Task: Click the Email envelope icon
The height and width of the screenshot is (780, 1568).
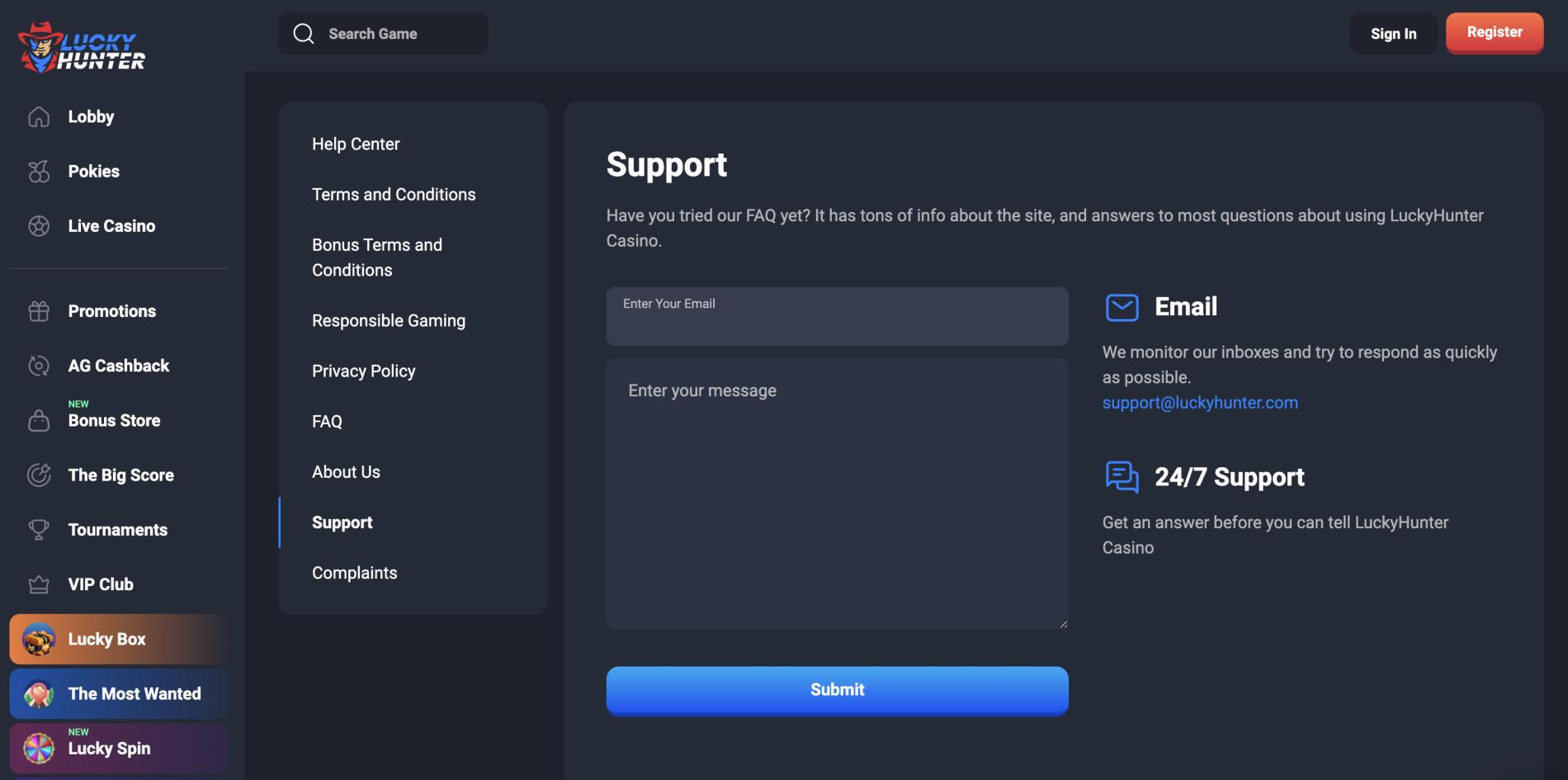Action: pyautogui.click(x=1122, y=307)
